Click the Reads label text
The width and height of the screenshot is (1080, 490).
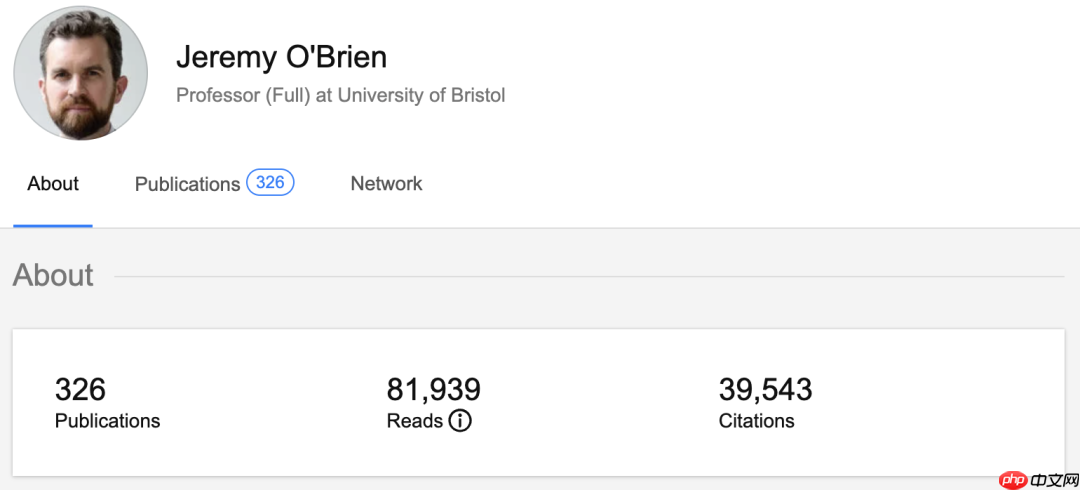pos(414,421)
